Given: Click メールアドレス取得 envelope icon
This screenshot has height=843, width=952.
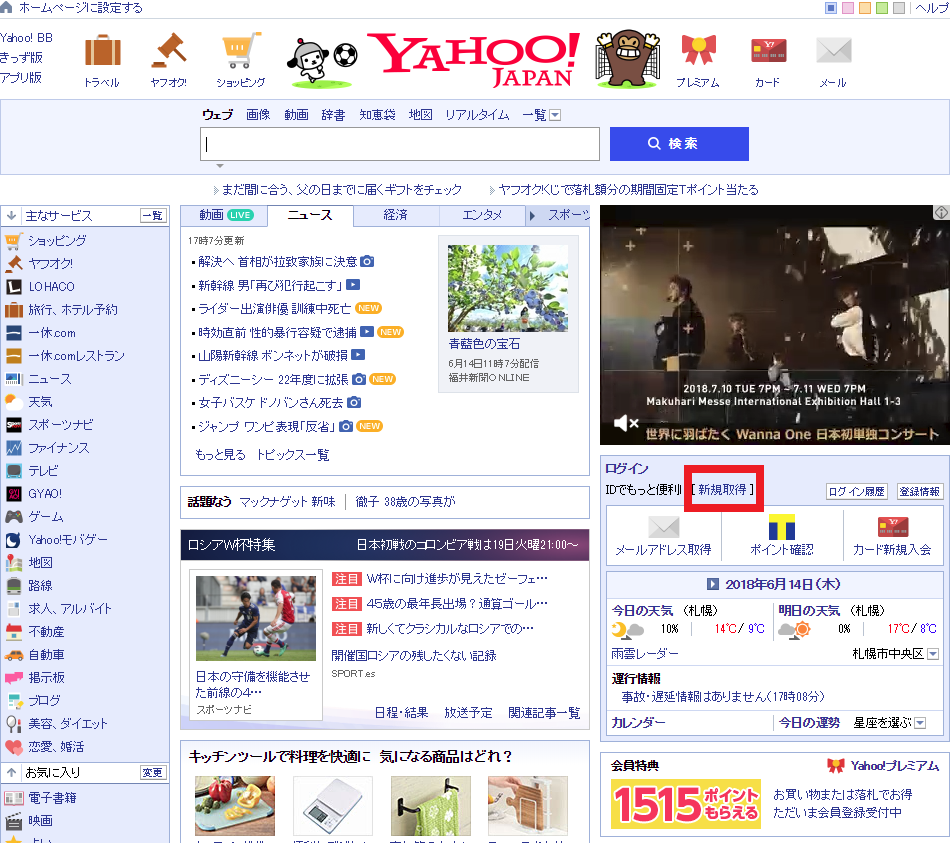Looking at the screenshot, I should pyautogui.click(x=664, y=527).
